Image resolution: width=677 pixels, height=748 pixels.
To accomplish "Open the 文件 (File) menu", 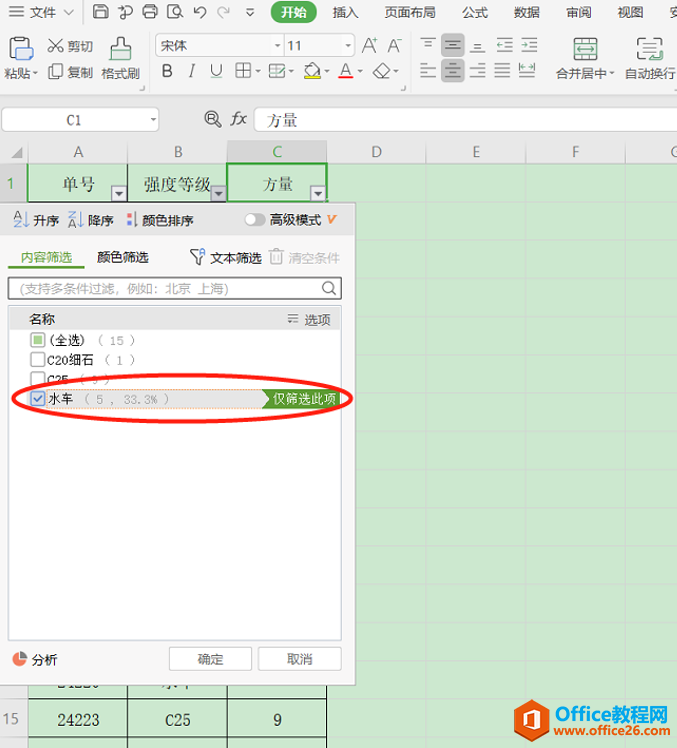I will (42, 12).
